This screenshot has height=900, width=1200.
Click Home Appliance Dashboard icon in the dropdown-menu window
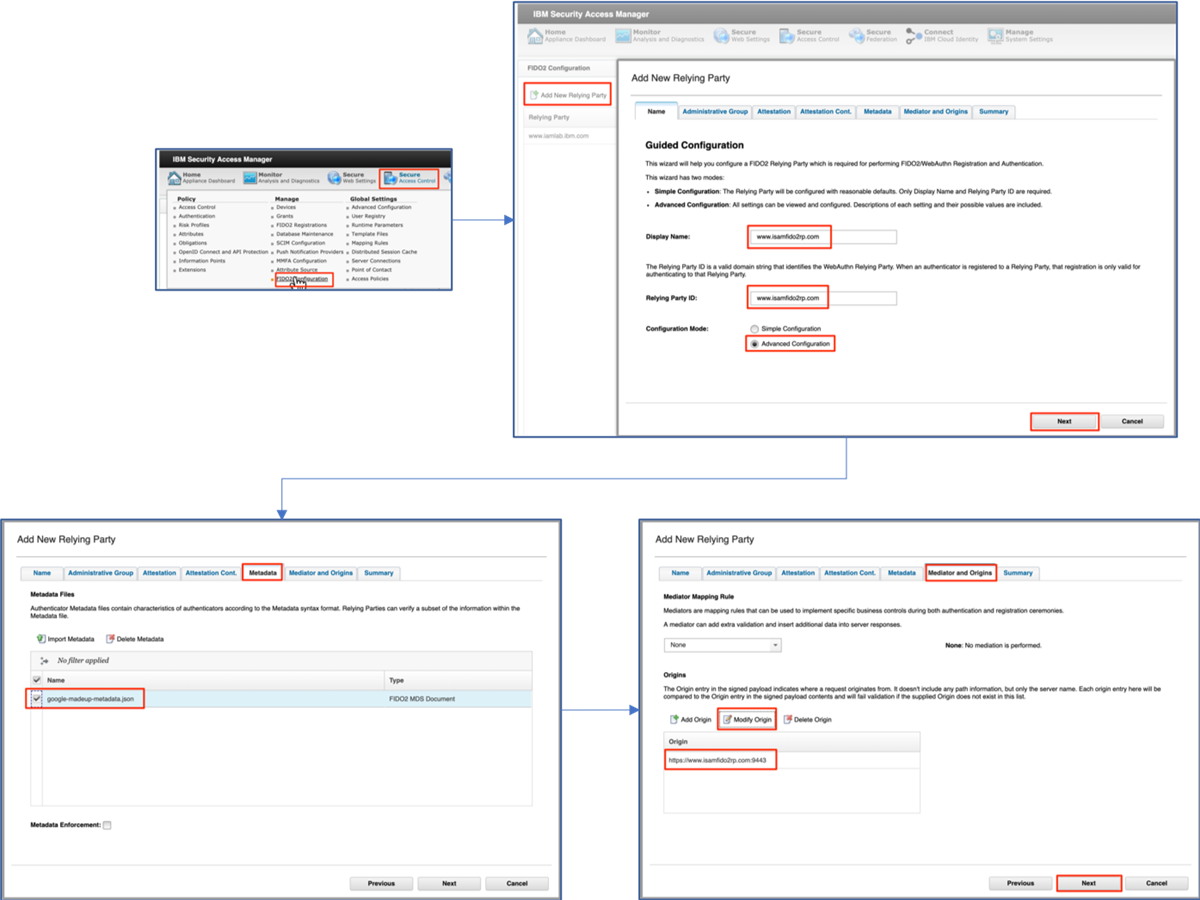coord(173,177)
